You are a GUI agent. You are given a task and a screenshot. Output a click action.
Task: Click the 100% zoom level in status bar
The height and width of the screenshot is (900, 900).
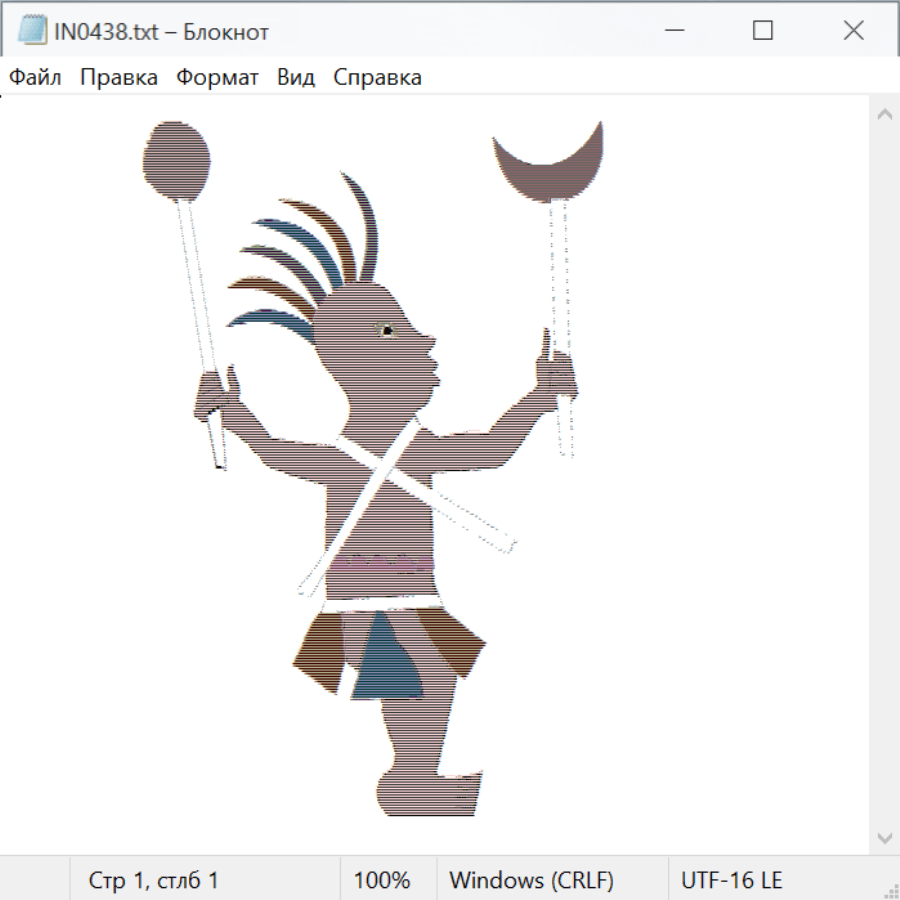(382, 880)
